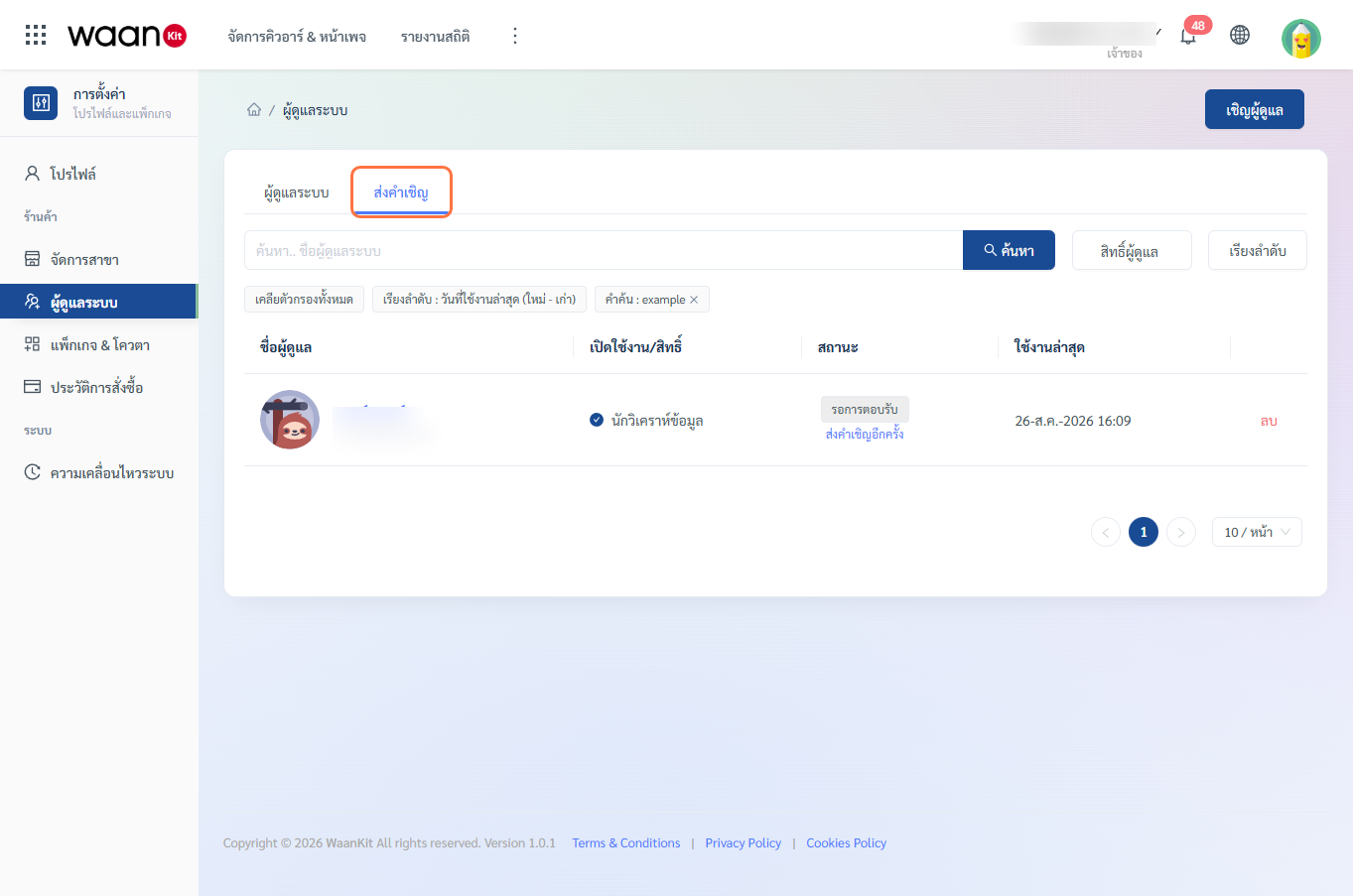Open notifications bell with 48 badge

(x=1188, y=36)
